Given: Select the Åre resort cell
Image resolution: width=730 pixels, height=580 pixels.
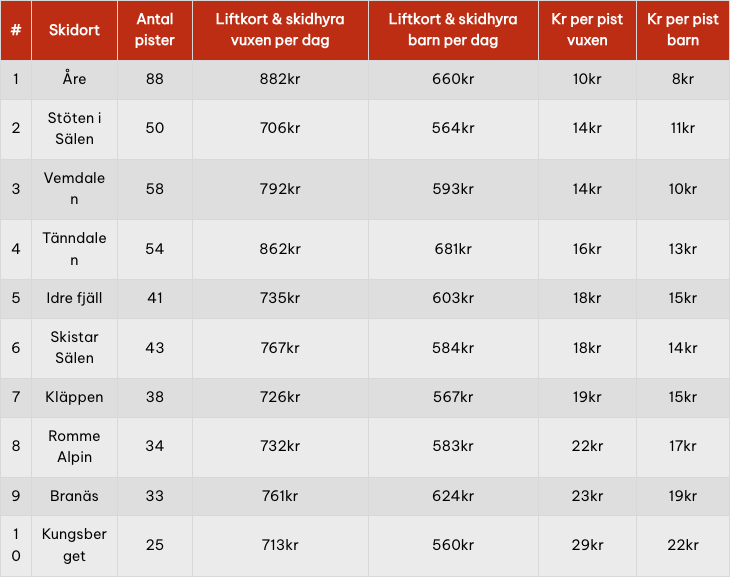Looking at the screenshot, I should pyautogui.click(x=74, y=79).
